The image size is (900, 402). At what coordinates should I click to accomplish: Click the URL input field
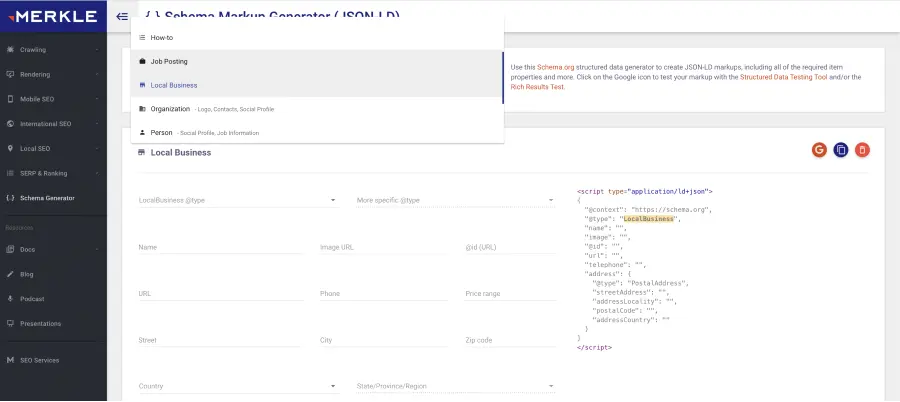pos(220,293)
